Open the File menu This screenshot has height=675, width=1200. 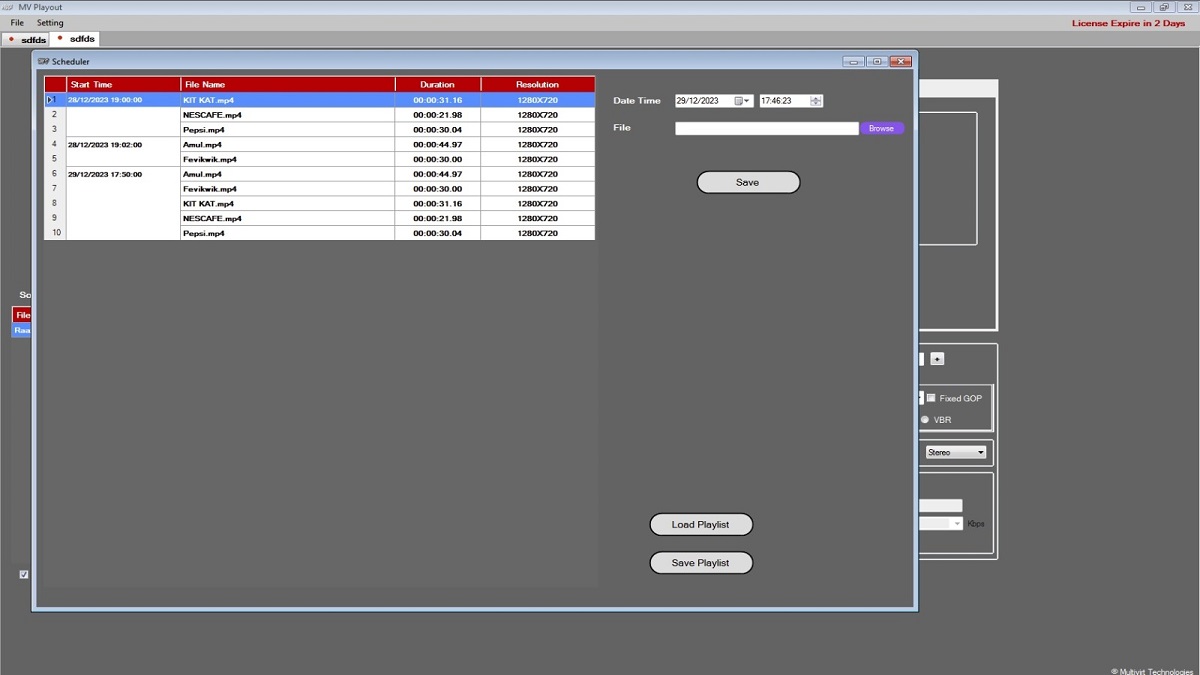tap(17, 23)
